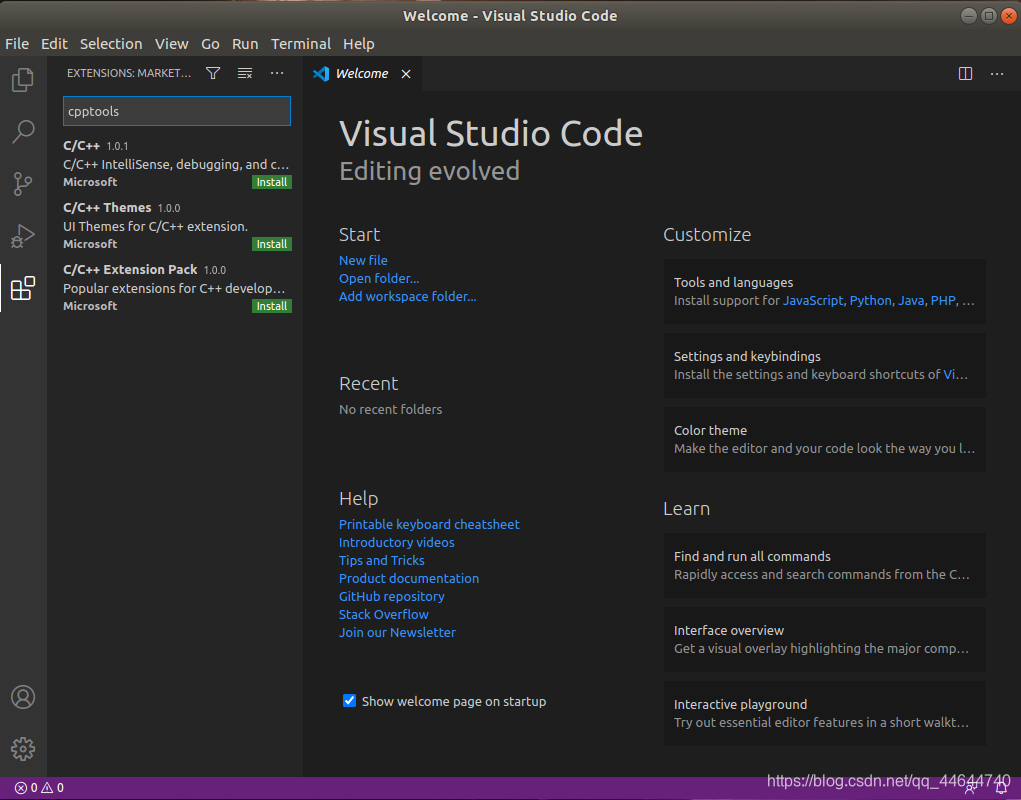Viewport: 1021px width, 800px height.
Task: Split the editor to the right
Action: pos(965,73)
